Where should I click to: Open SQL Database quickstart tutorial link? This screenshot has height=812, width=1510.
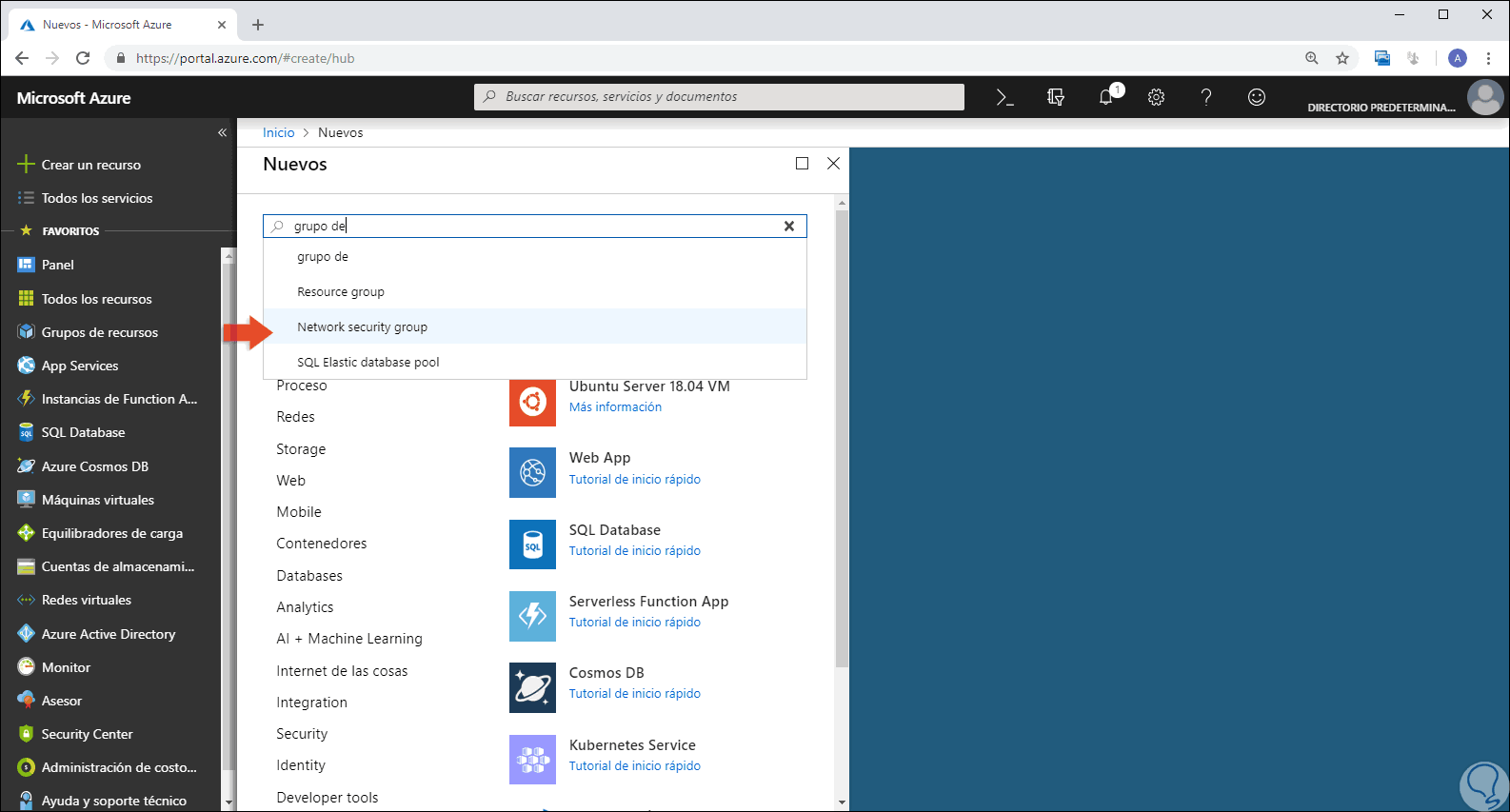pyautogui.click(x=635, y=550)
